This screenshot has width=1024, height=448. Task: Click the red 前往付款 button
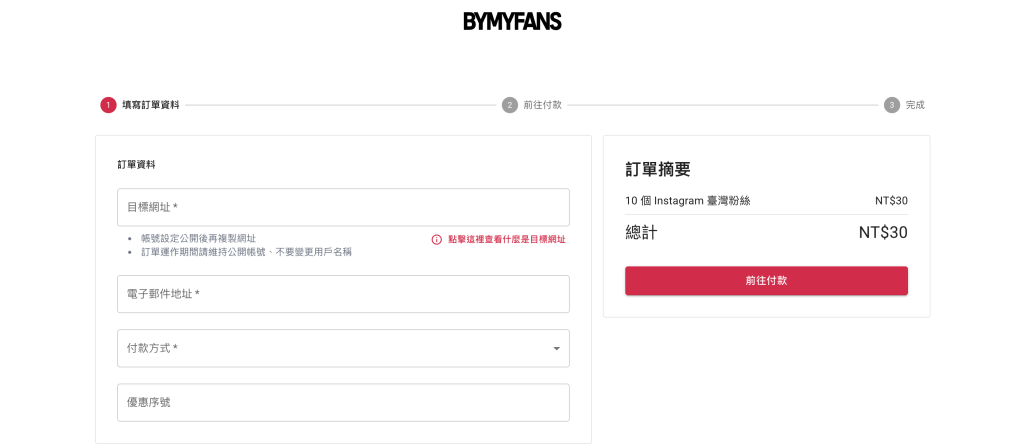766,281
